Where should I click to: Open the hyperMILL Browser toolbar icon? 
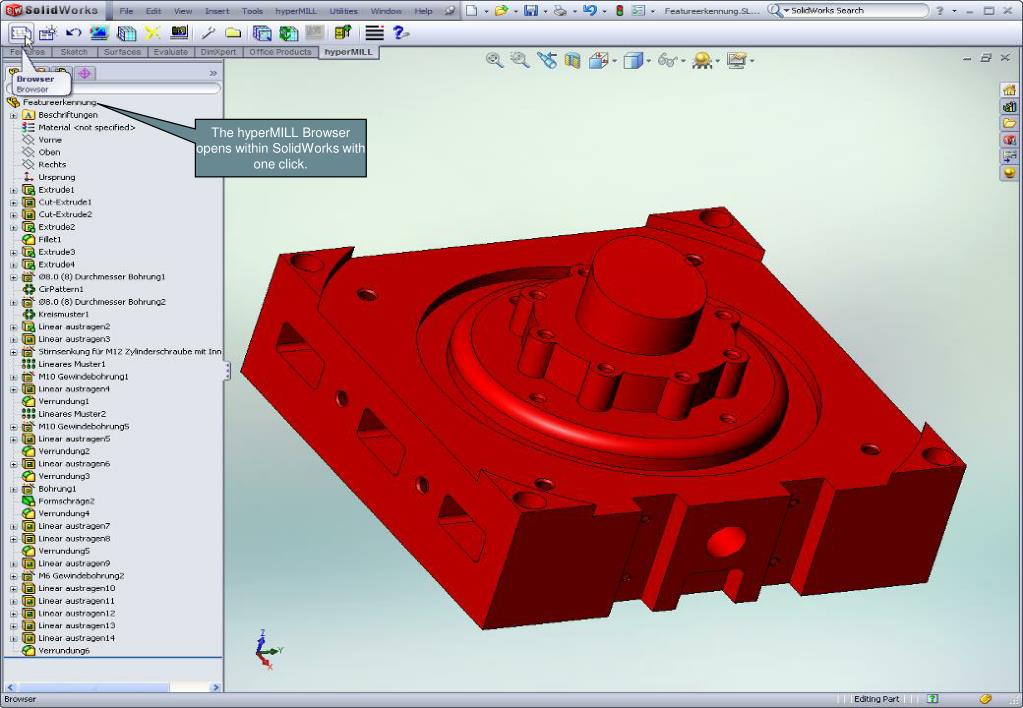point(20,32)
